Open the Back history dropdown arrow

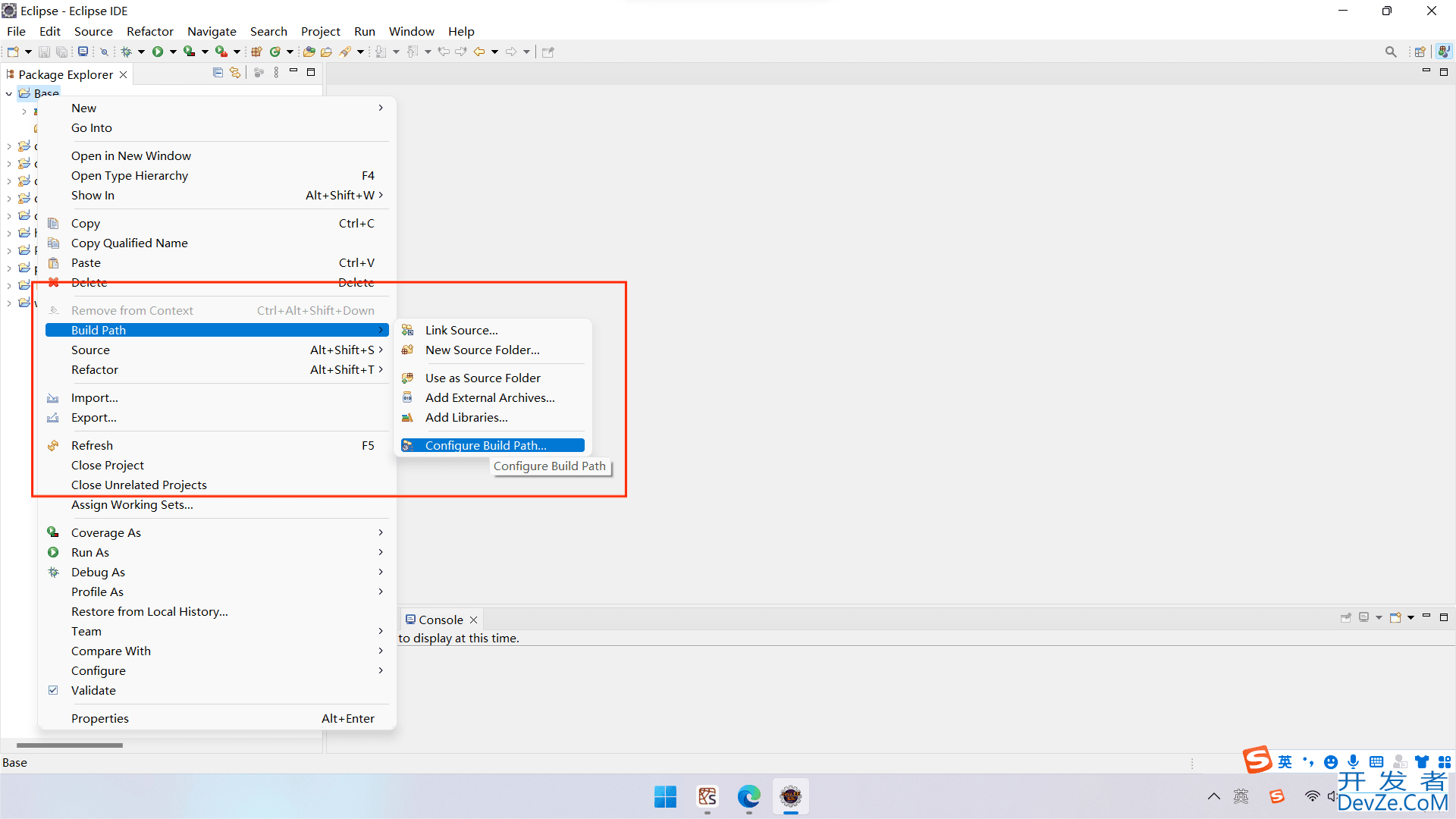click(x=494, y=52)
